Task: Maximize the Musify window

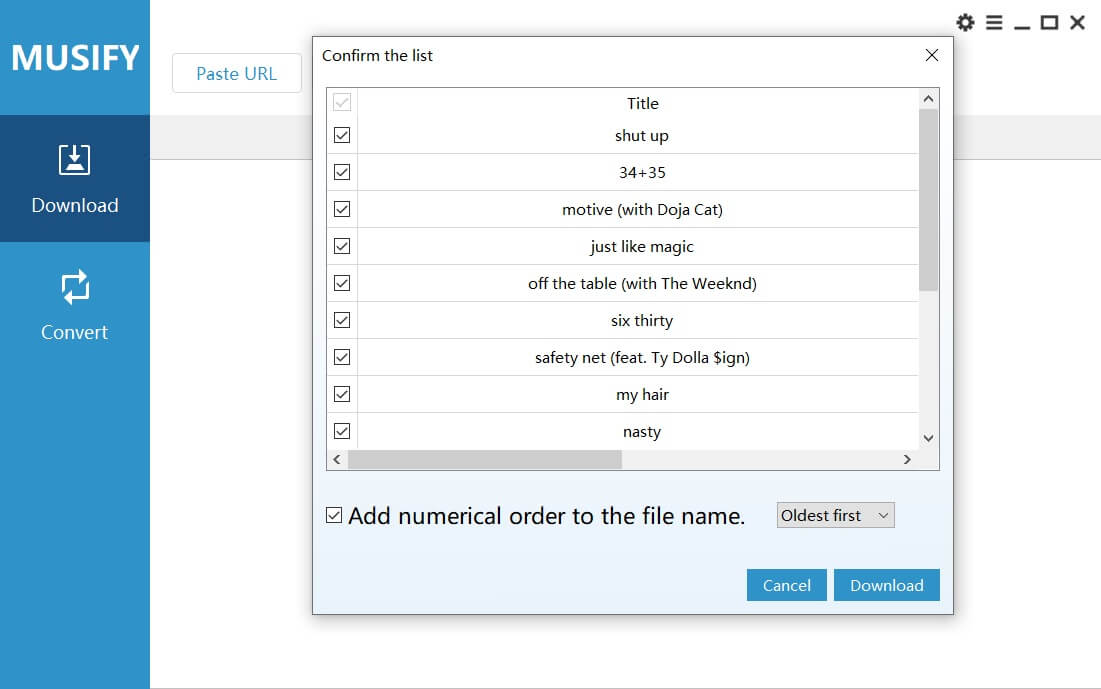Action: tap(1049, 22)
